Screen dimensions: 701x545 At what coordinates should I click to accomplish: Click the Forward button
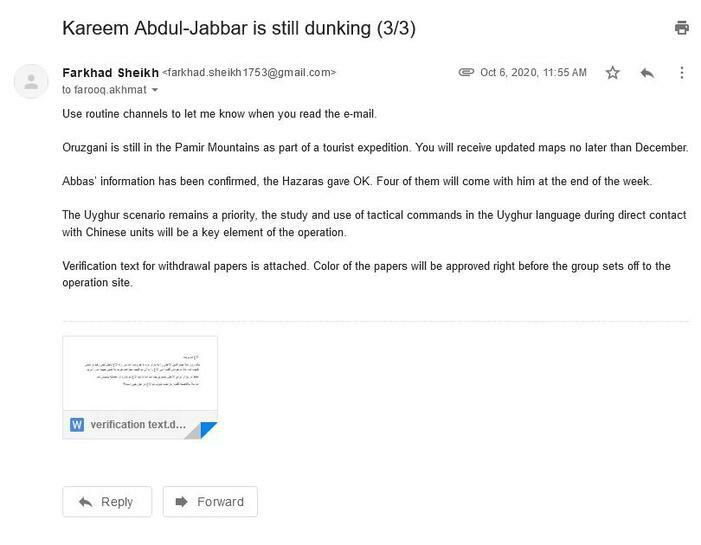[210, 501]
